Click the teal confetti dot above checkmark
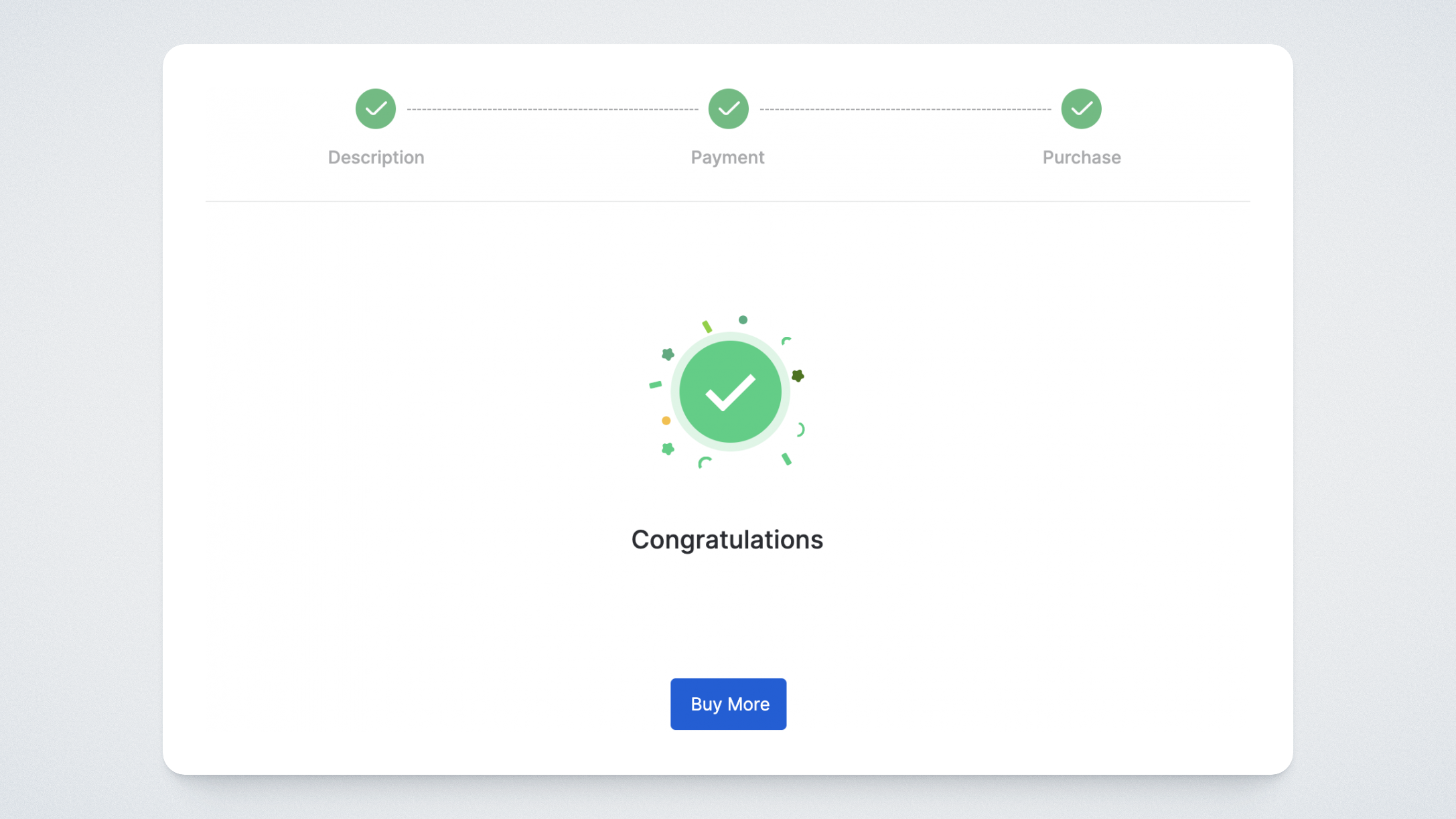This screenshot has width=1456, height=819. [743, 320]
